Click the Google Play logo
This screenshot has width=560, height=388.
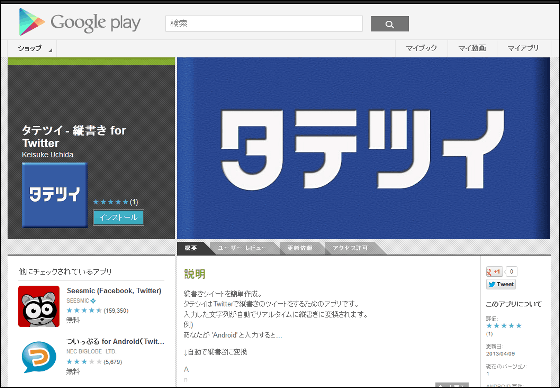(x=80, y=22)
